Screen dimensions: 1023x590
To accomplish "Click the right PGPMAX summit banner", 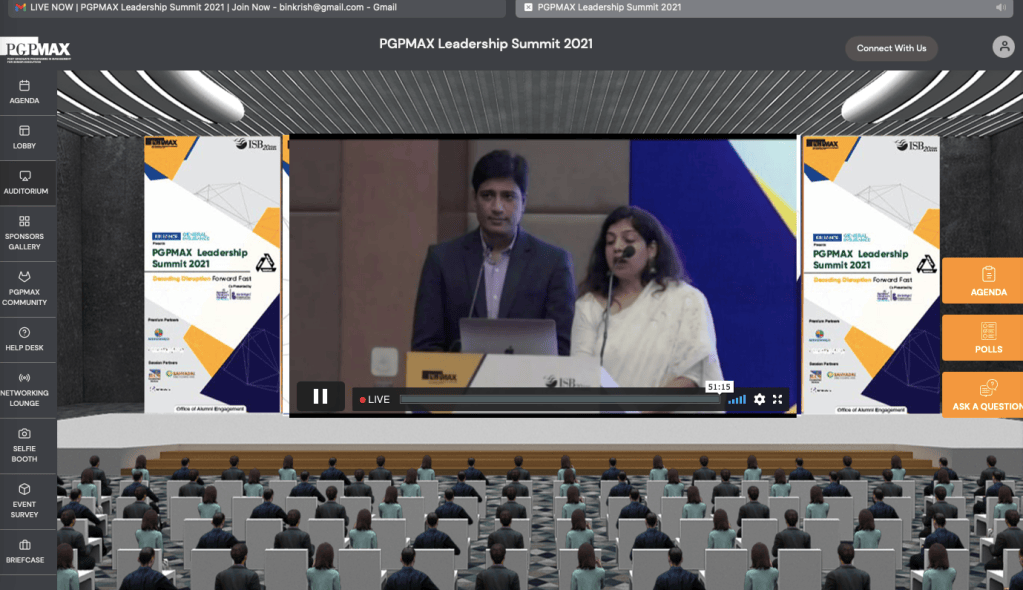I will (x=871, y=274).
